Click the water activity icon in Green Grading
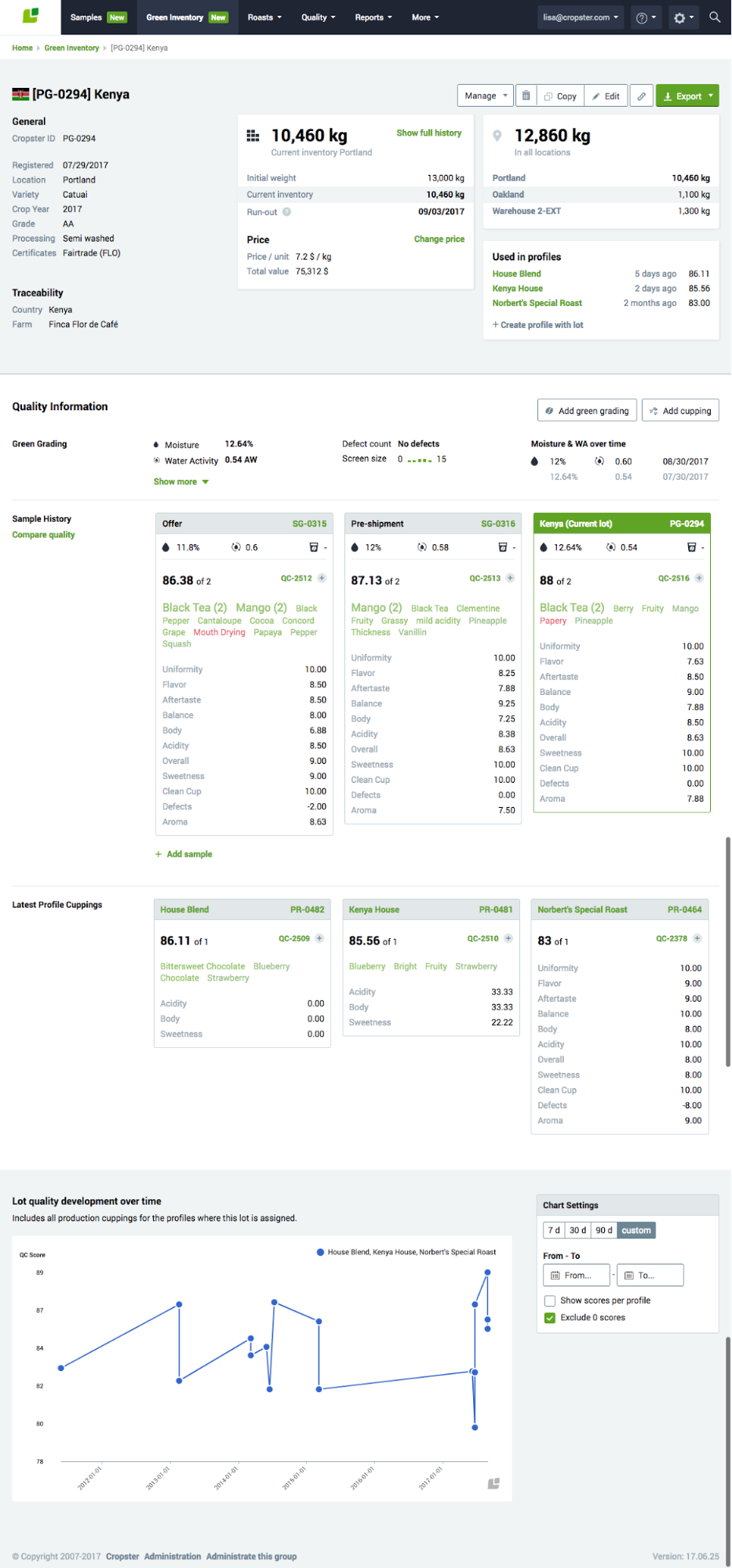This screenshot has height=1568, width=732. coord(157,460)
